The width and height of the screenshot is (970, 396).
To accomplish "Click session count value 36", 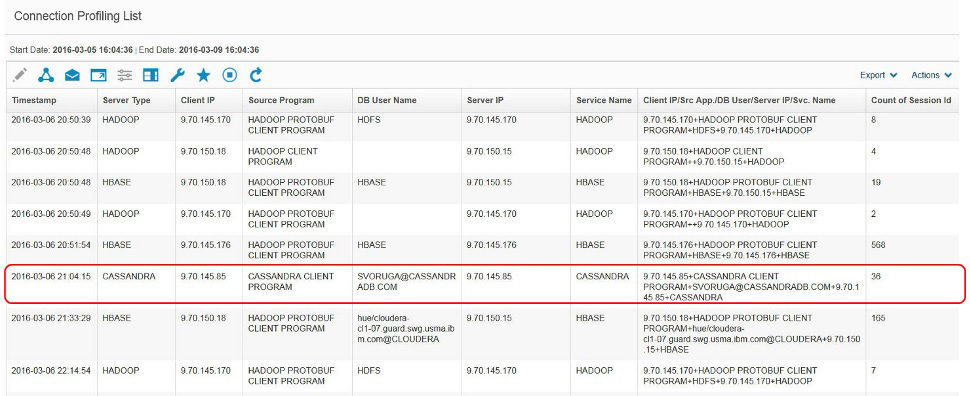I will click(x=875, y=276).
